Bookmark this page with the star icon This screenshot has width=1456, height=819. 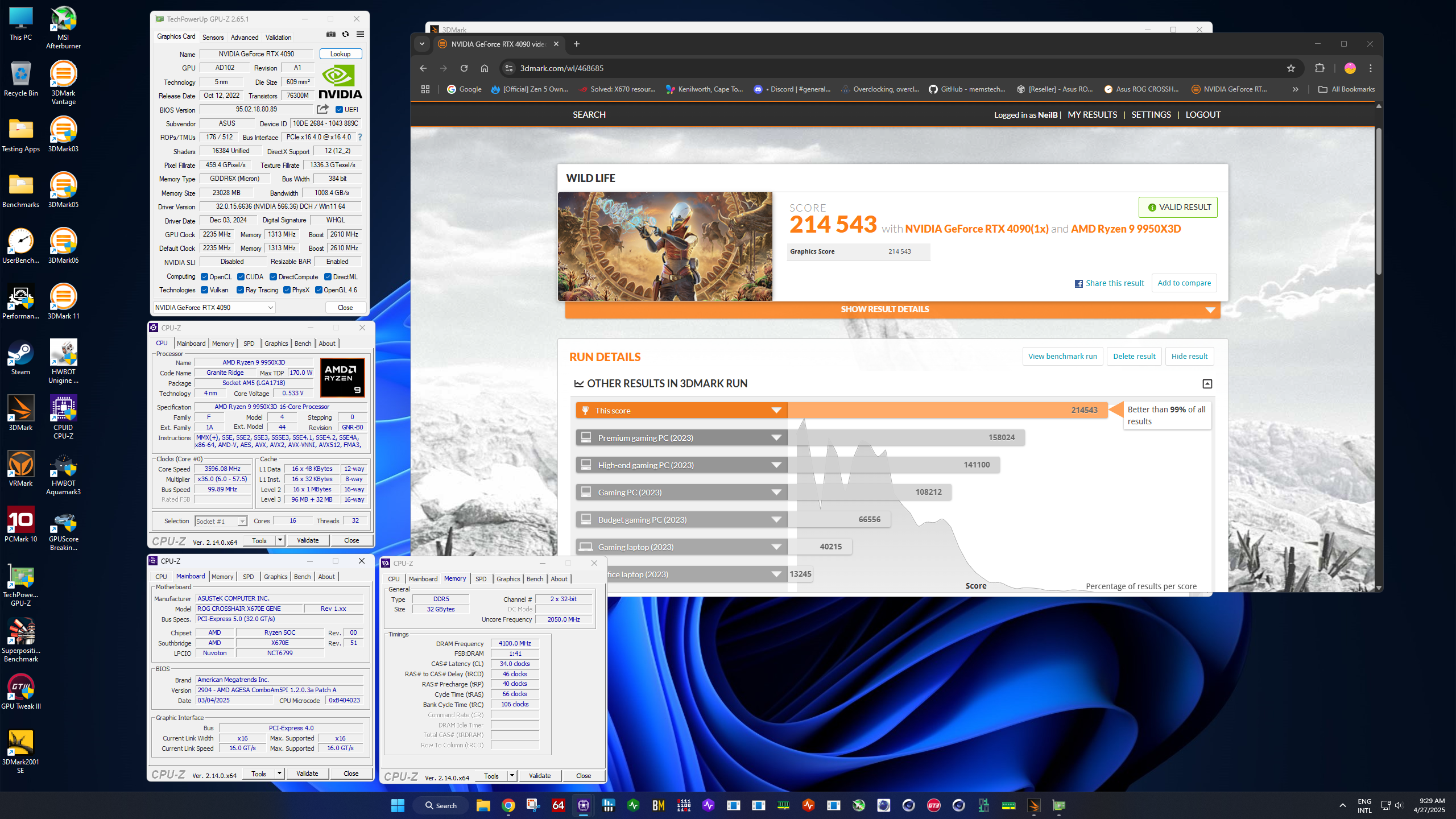(1291, 68)
